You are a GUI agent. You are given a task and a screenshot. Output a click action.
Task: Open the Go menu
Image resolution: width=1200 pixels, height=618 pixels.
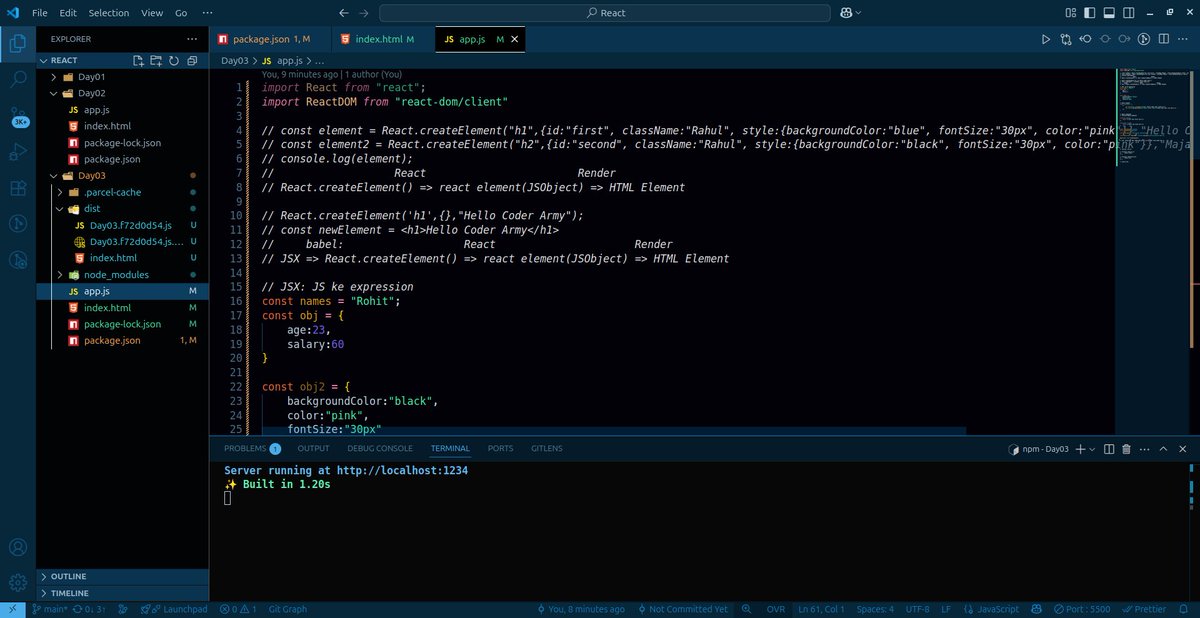(181, 13)
